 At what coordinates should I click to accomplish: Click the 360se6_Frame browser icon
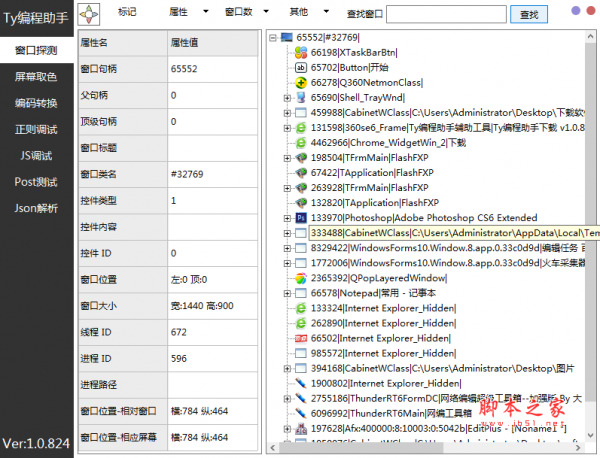point(301,128)
